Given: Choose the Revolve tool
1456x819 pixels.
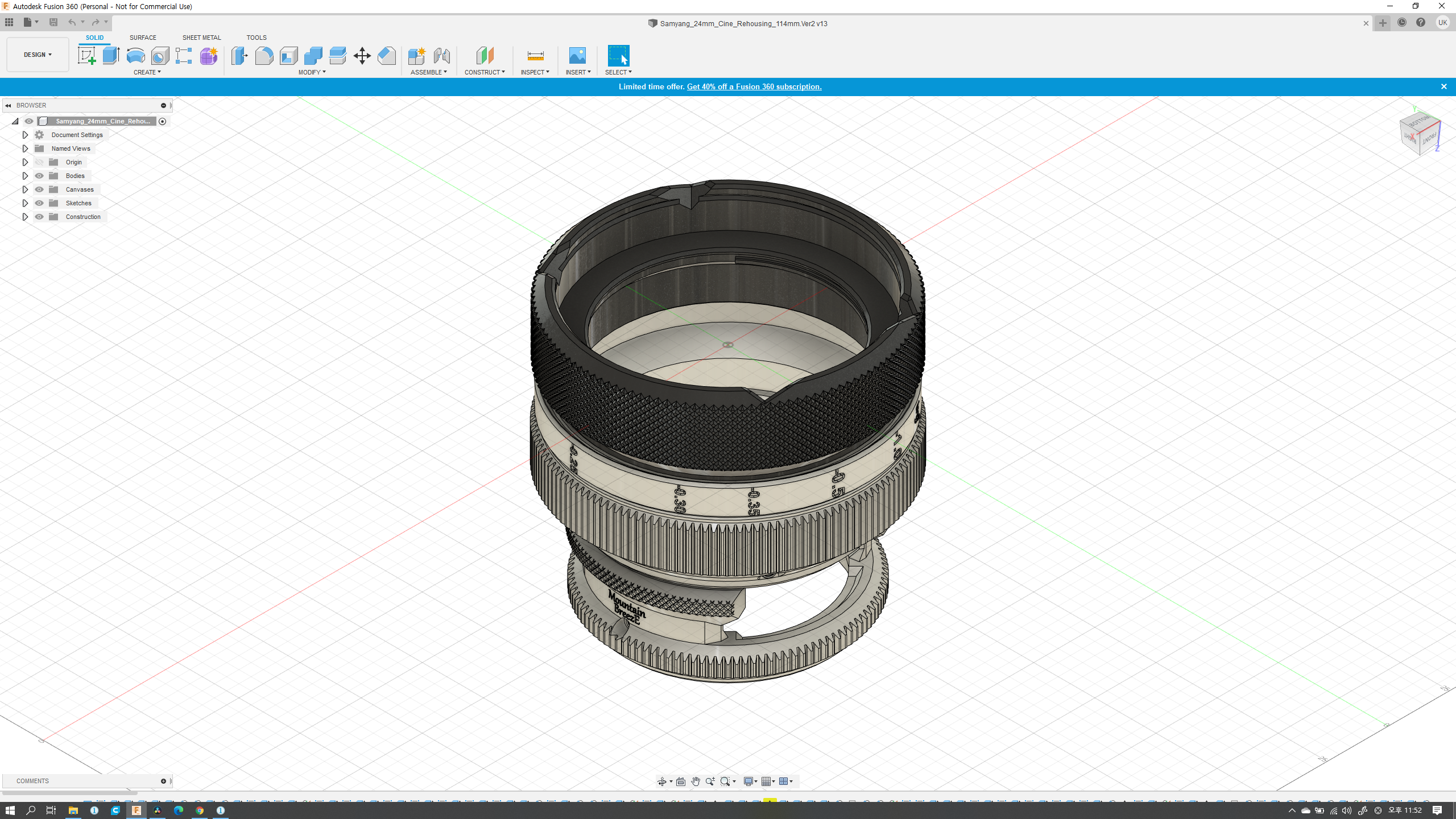Looking at the screenshot, I should click(135, 56).
